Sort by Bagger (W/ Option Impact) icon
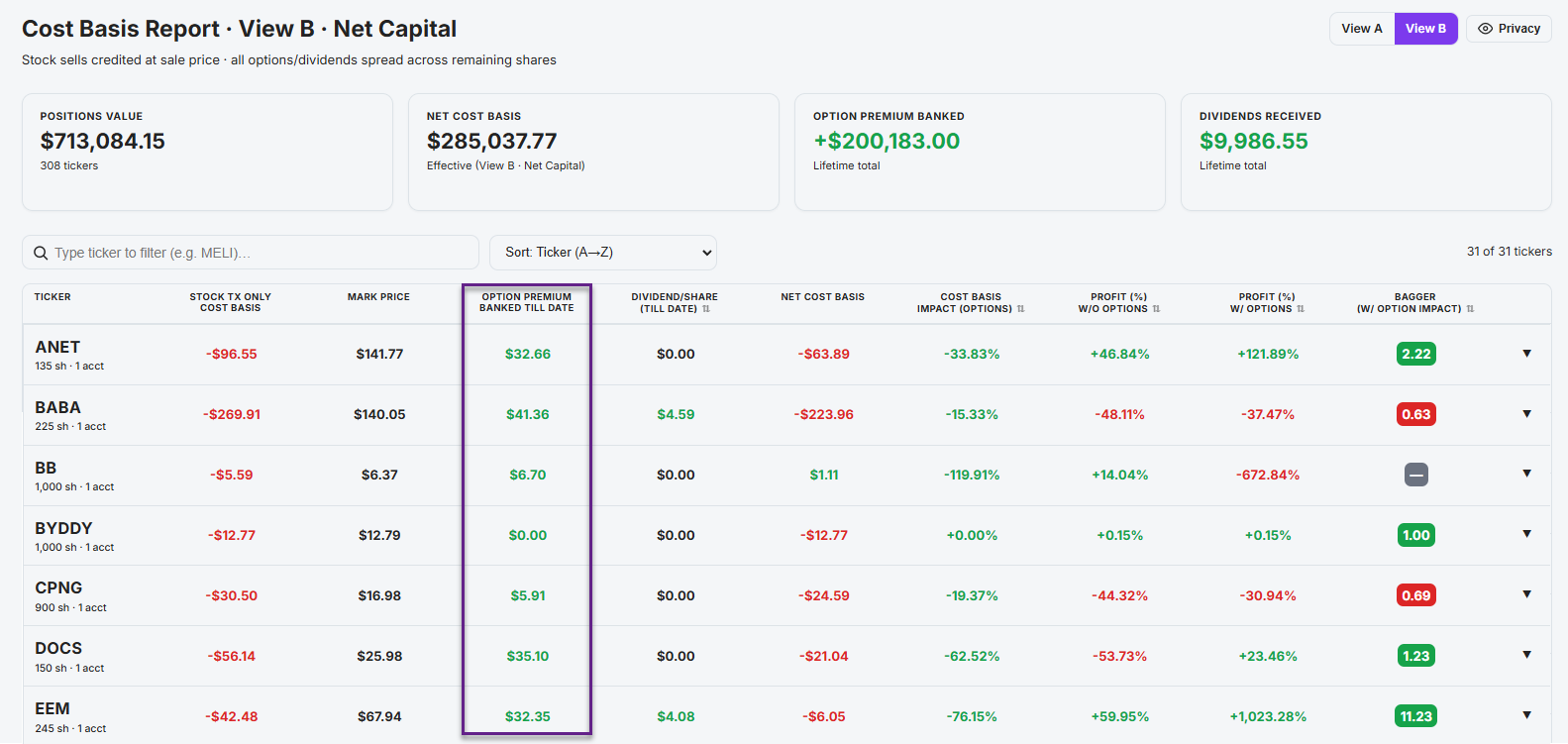This screenshot has height=744, width=1568. (x=1470, y=309)
